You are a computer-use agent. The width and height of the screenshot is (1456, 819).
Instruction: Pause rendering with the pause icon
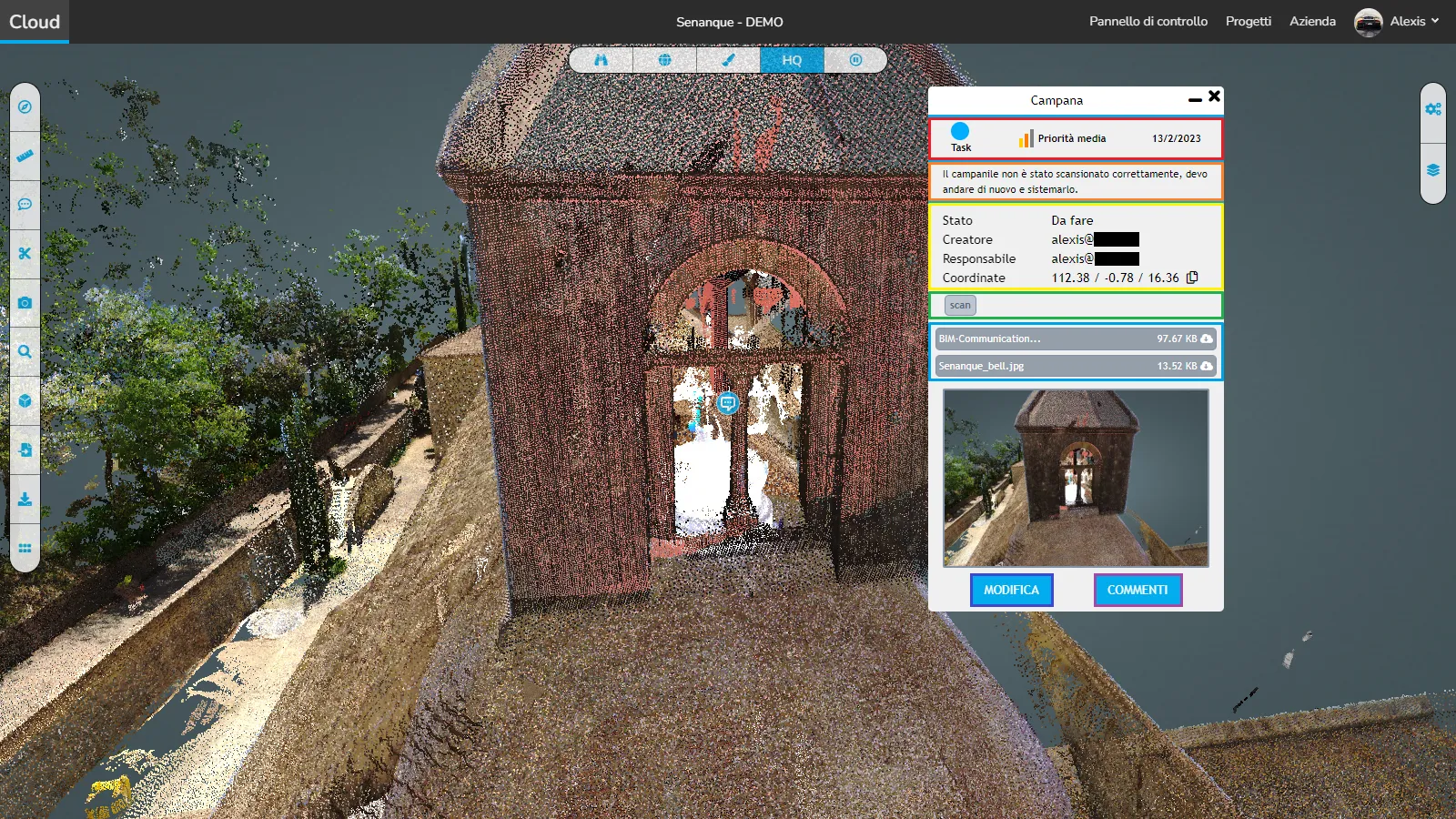855,60
